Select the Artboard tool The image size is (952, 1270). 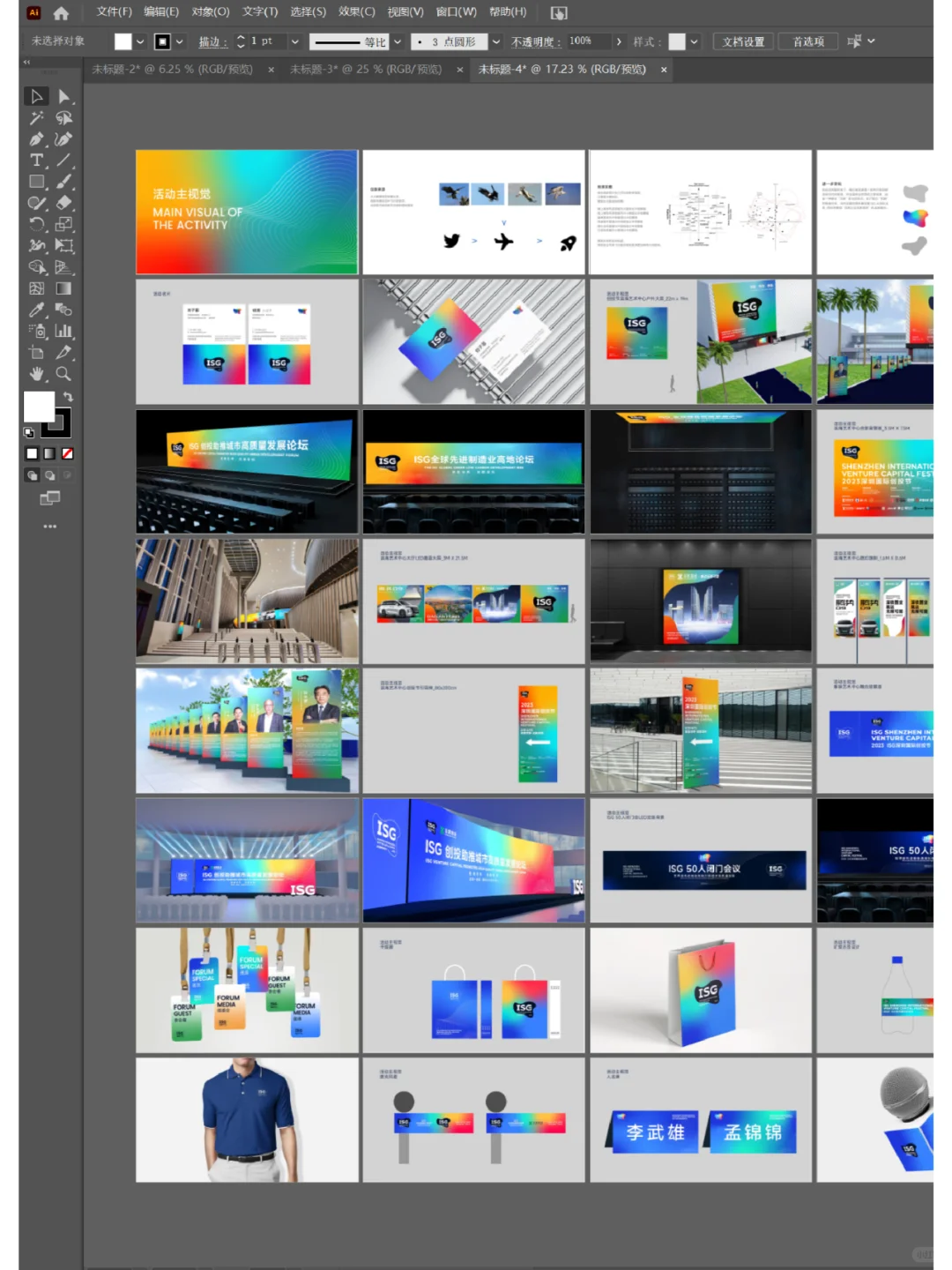click(x=37, y=352)
